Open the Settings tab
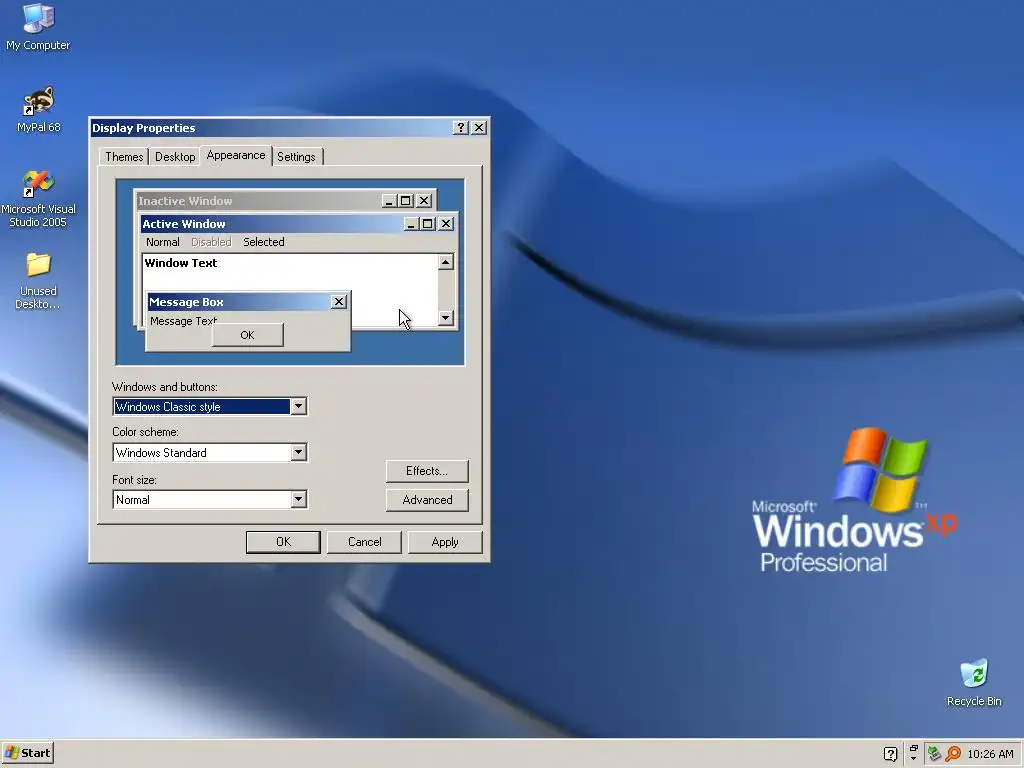 point(296,157)
